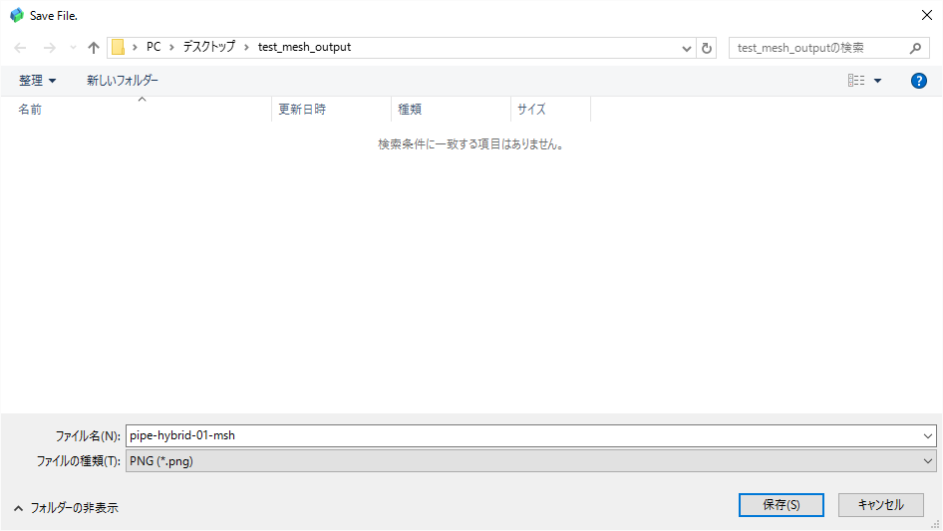Go up one folder level
This screenshot has height=531, width=943.
(x=93, y=48)
